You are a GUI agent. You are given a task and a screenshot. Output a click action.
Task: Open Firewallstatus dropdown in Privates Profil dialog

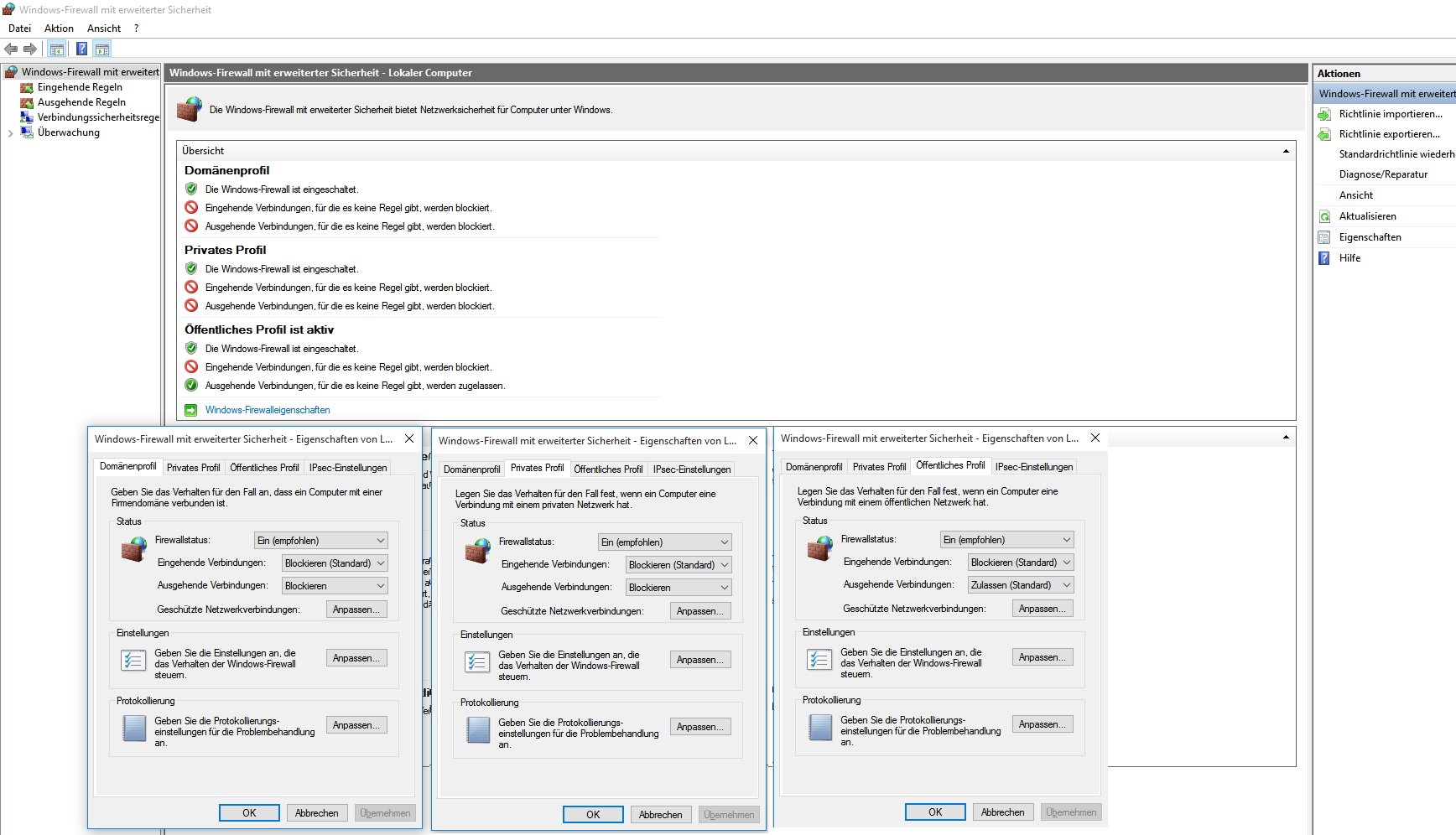665,542
